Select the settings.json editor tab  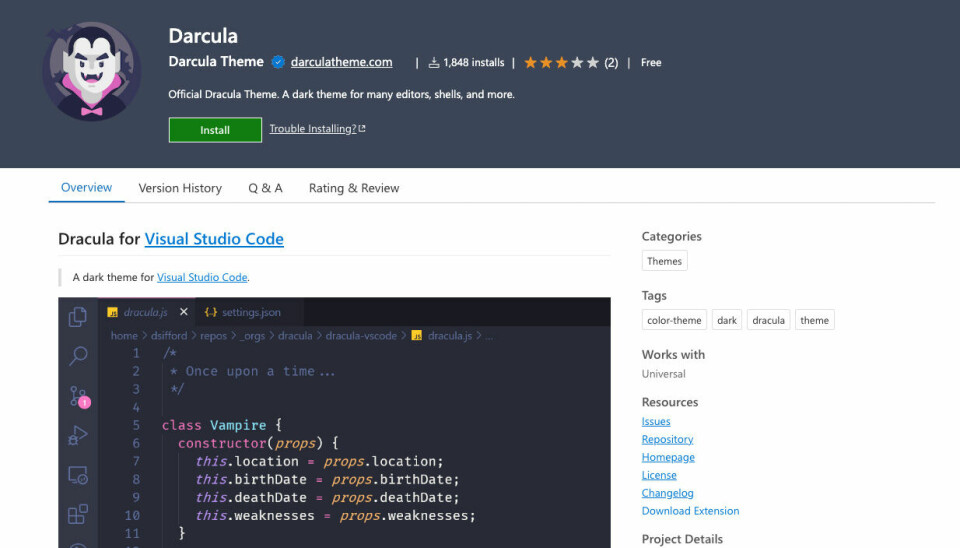249,312
